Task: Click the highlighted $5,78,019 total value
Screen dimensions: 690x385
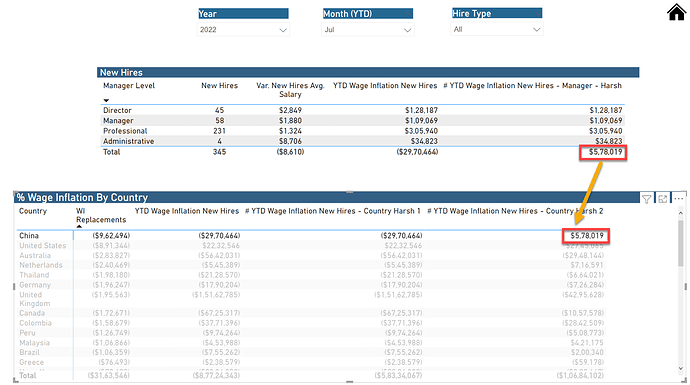Action: pos(603,152)
